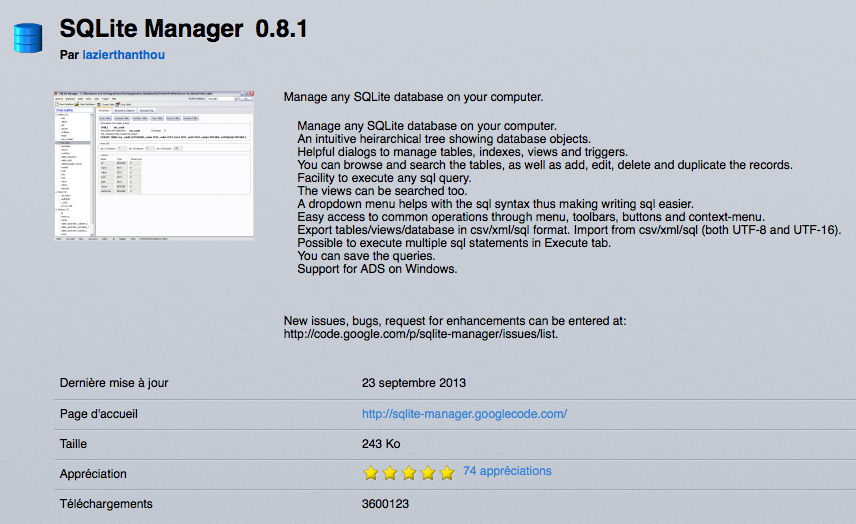This screenshot has width=856, height=524.
Task: Click the second rating star
Action: [390, 472]
